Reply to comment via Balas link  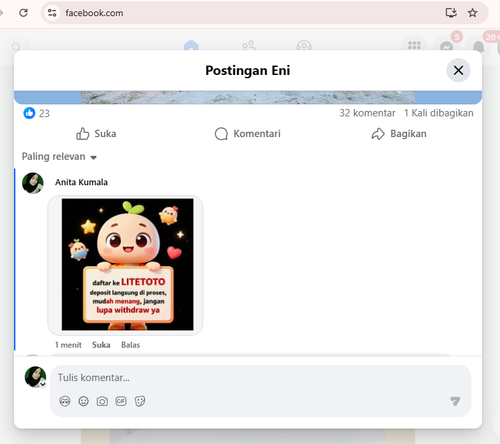tap(131, 345)
